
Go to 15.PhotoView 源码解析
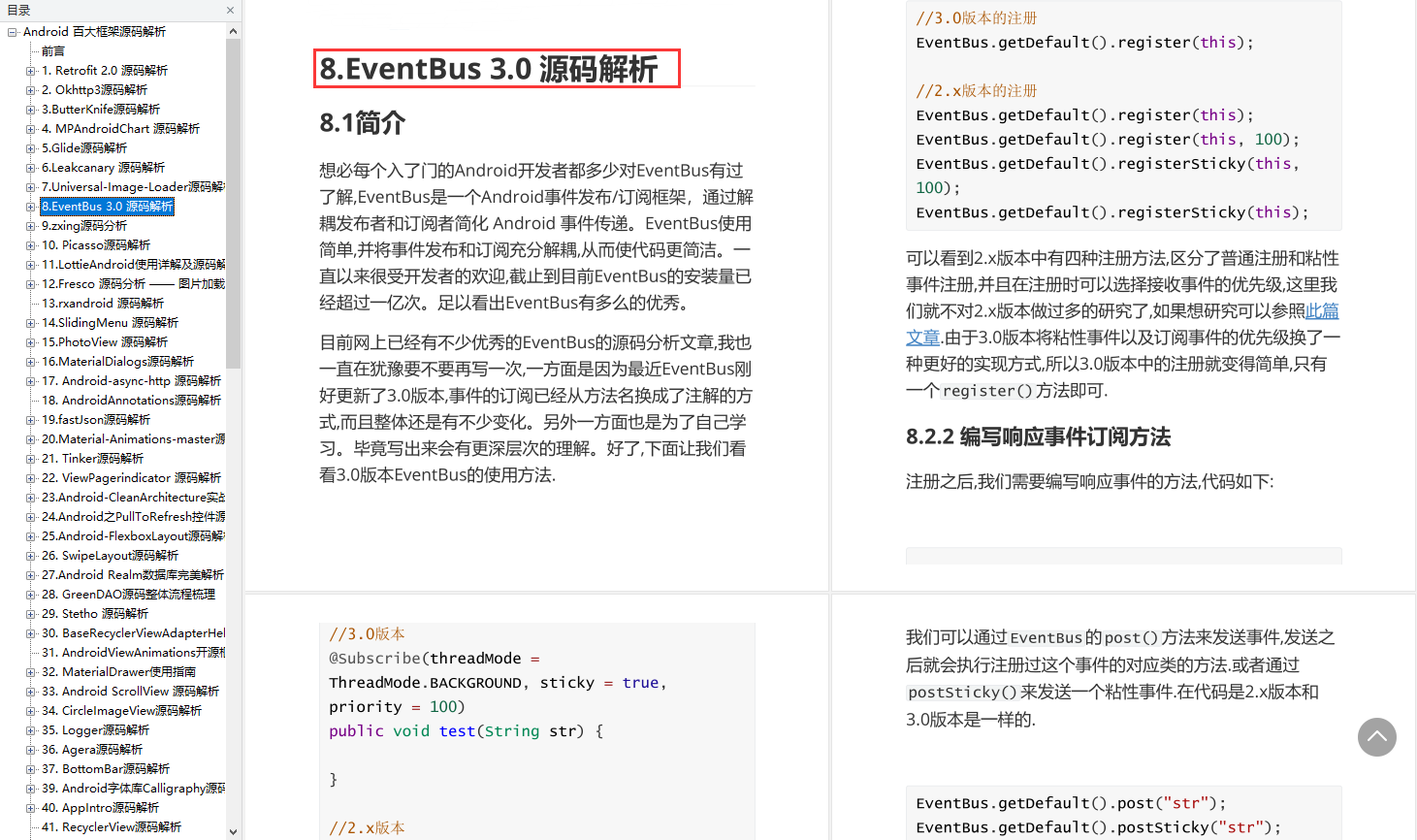105,342
